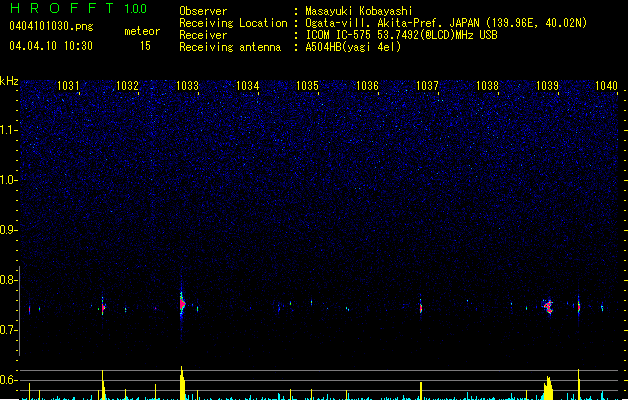
Task: Click the tallest yellow amplitude peak under 1033
Action: tap(183, 382)
